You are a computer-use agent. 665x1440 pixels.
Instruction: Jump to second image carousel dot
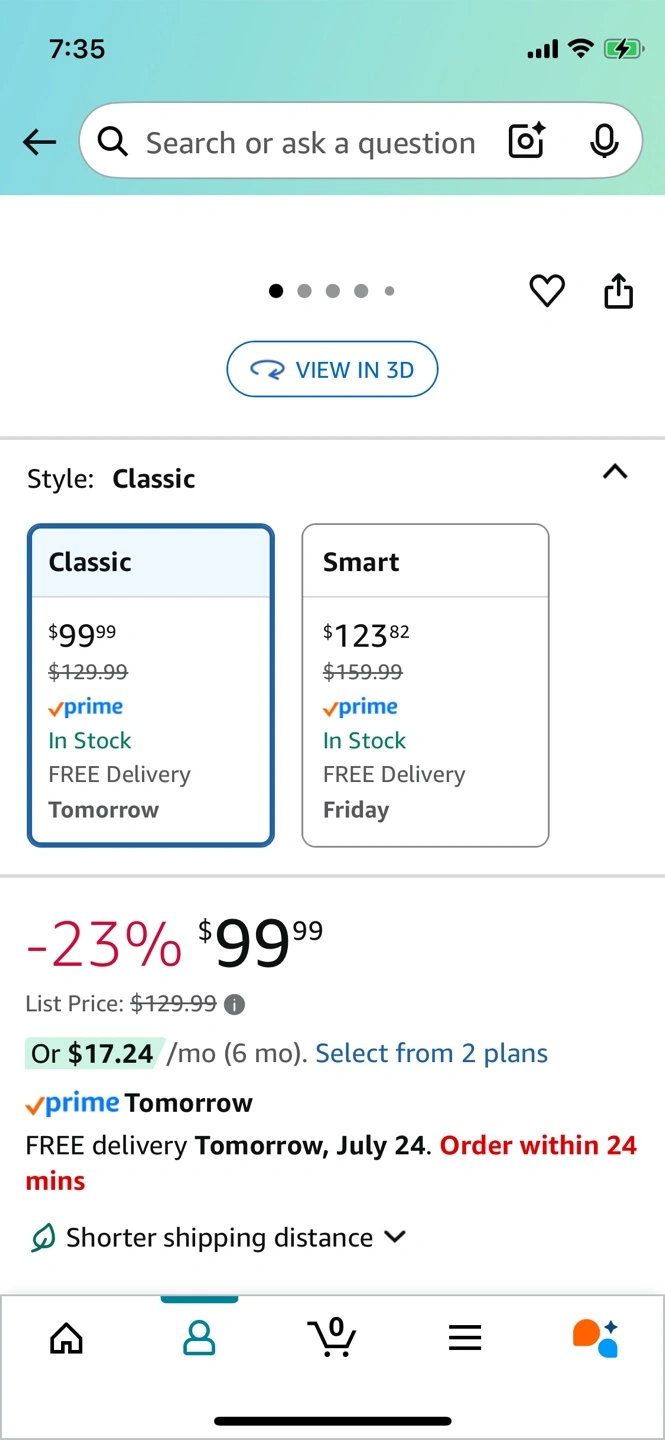(x=305, y=291)
